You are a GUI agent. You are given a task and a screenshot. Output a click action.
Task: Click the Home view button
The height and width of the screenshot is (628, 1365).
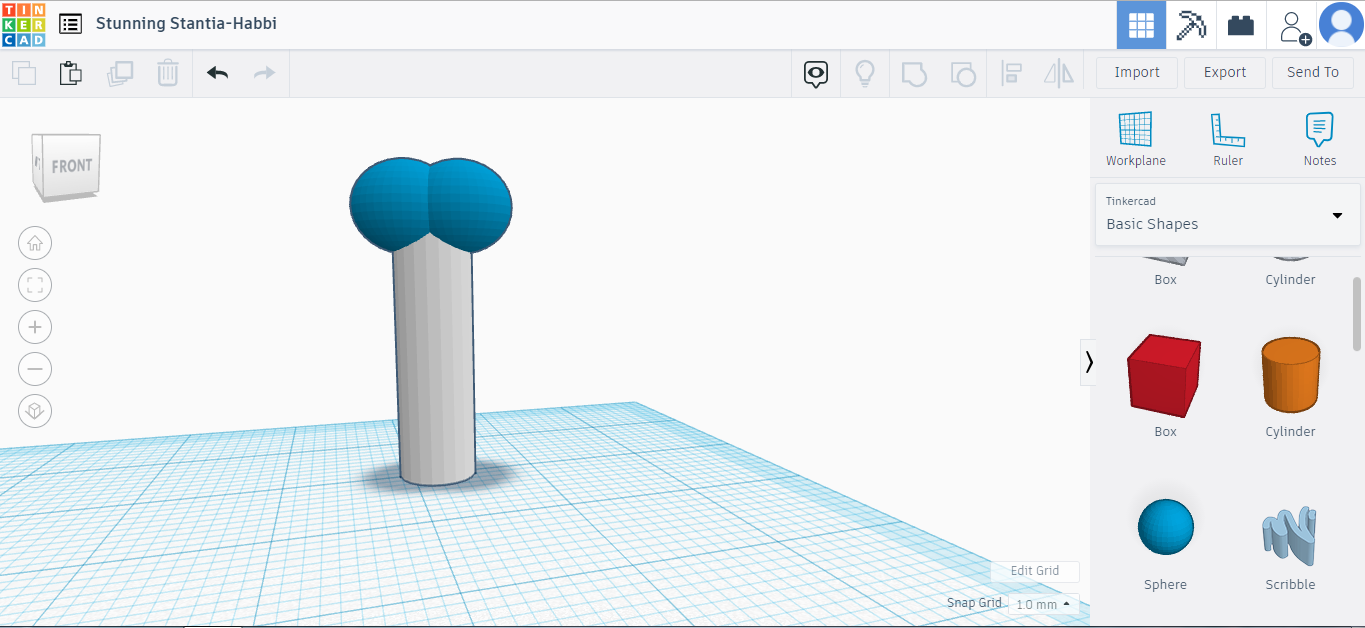click(x=35, y=243)
